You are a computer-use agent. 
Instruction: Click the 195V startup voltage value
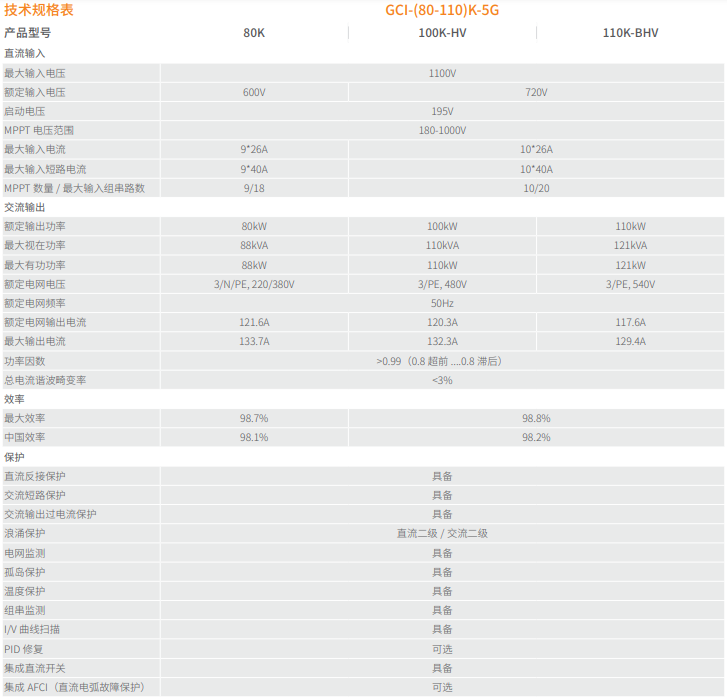[x=442, y=111]
